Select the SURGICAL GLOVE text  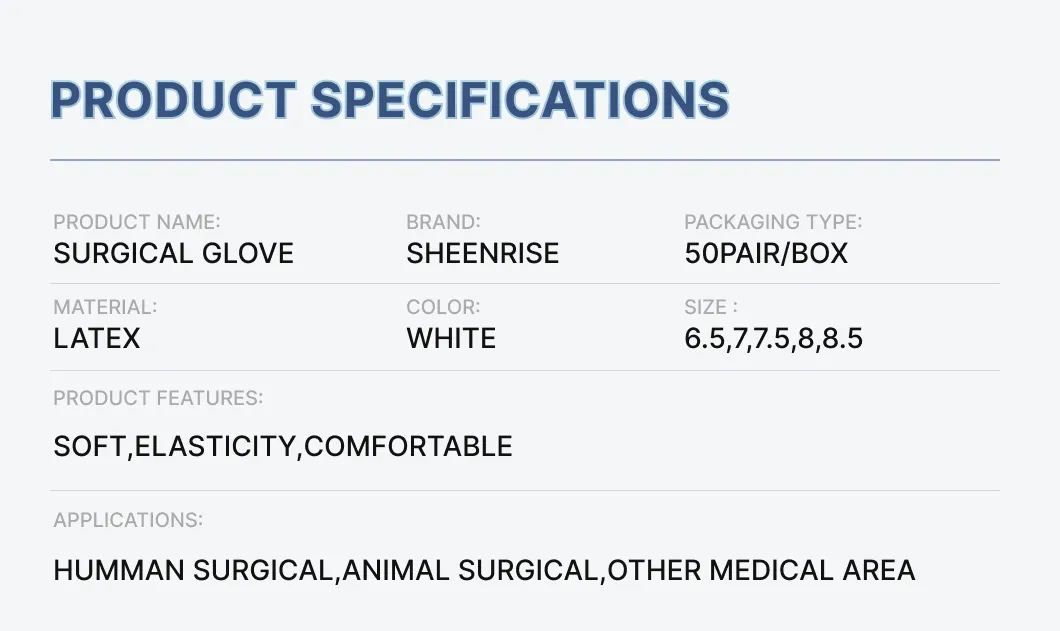(174, 253)
